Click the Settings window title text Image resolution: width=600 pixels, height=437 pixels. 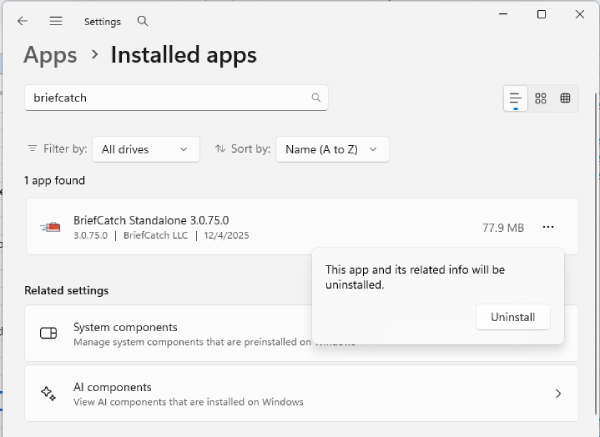103,22
